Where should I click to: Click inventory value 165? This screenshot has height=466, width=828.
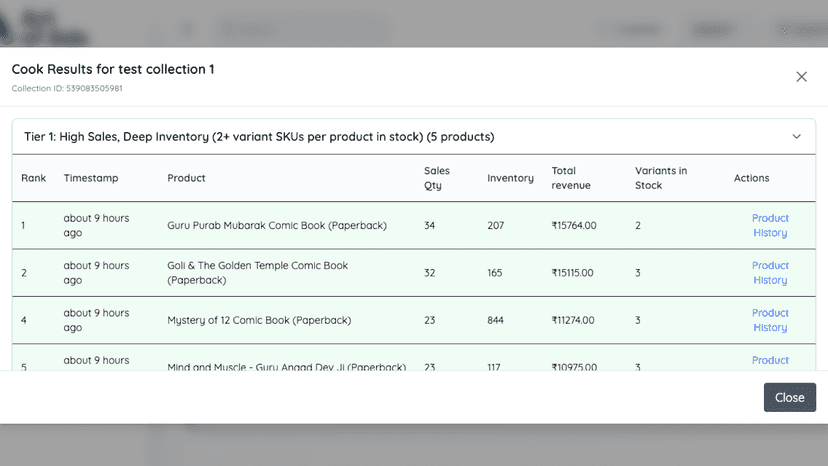coord(494,273)
